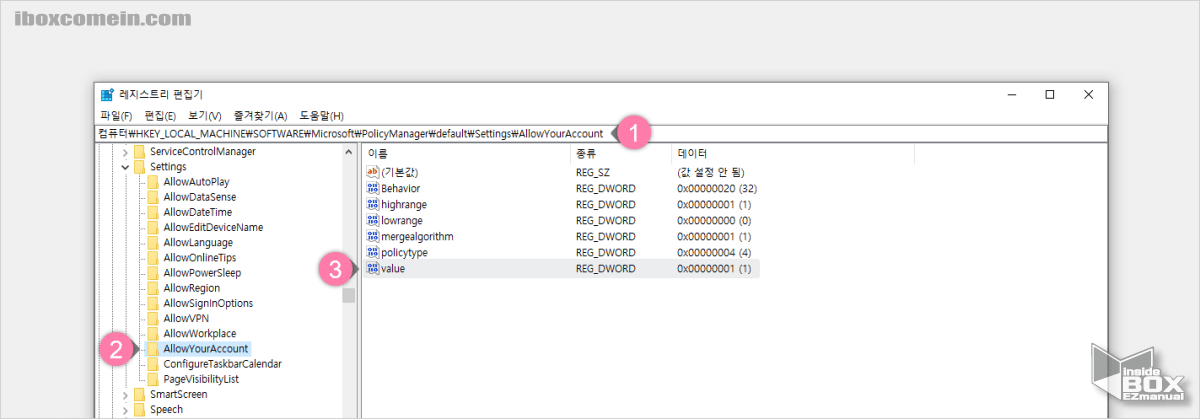Click data cell 0x00000004 (4)

[x=714, y=252]
